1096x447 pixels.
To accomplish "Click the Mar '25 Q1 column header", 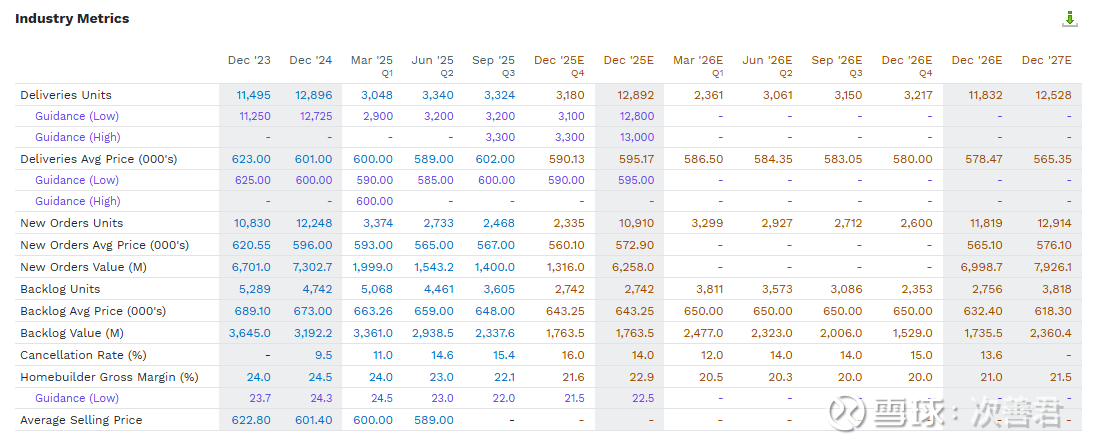I will pyautogui.click(x=372, y=65).
